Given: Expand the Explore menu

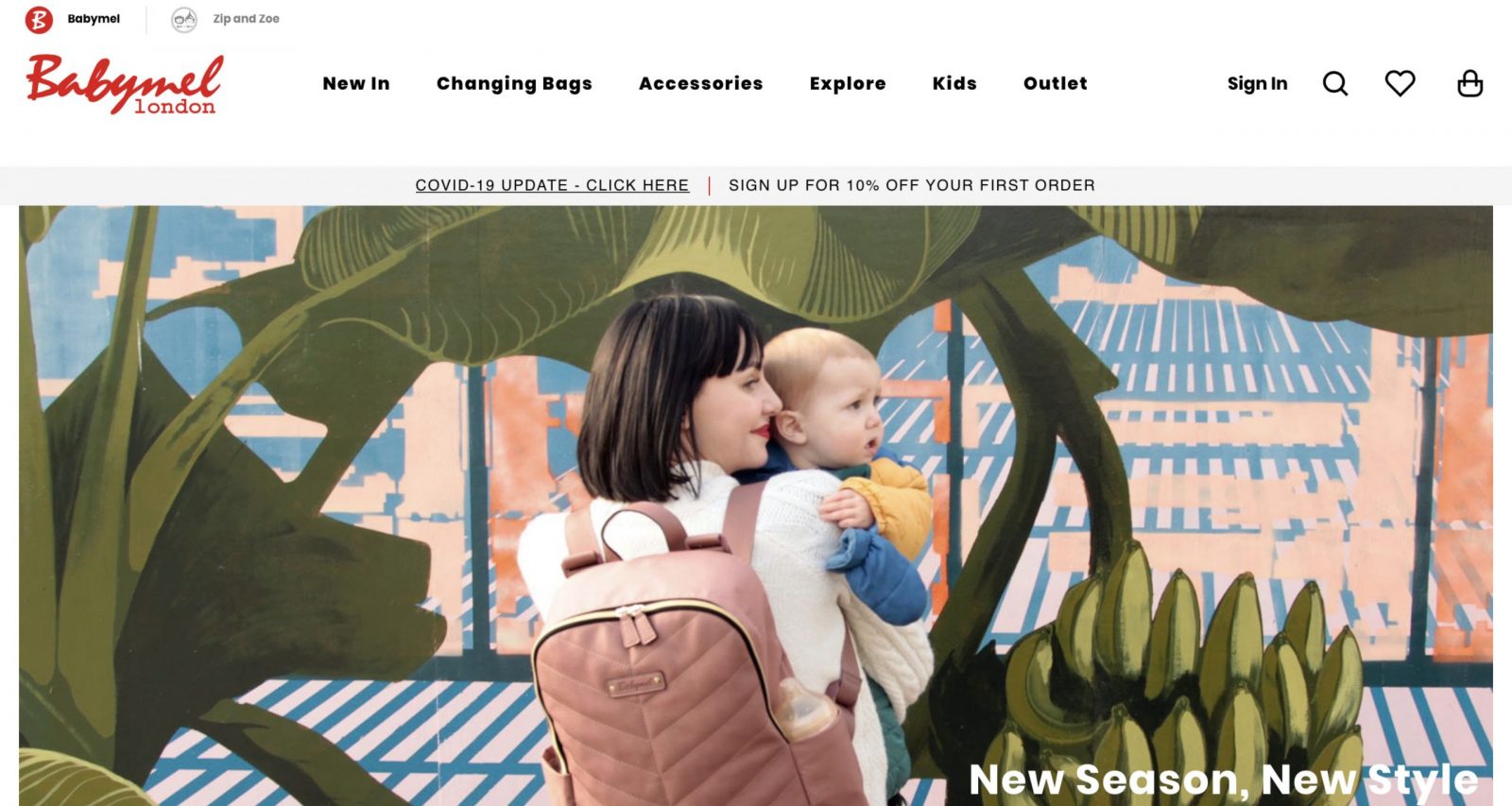Looking at the screenshot, I should [848, 84].
